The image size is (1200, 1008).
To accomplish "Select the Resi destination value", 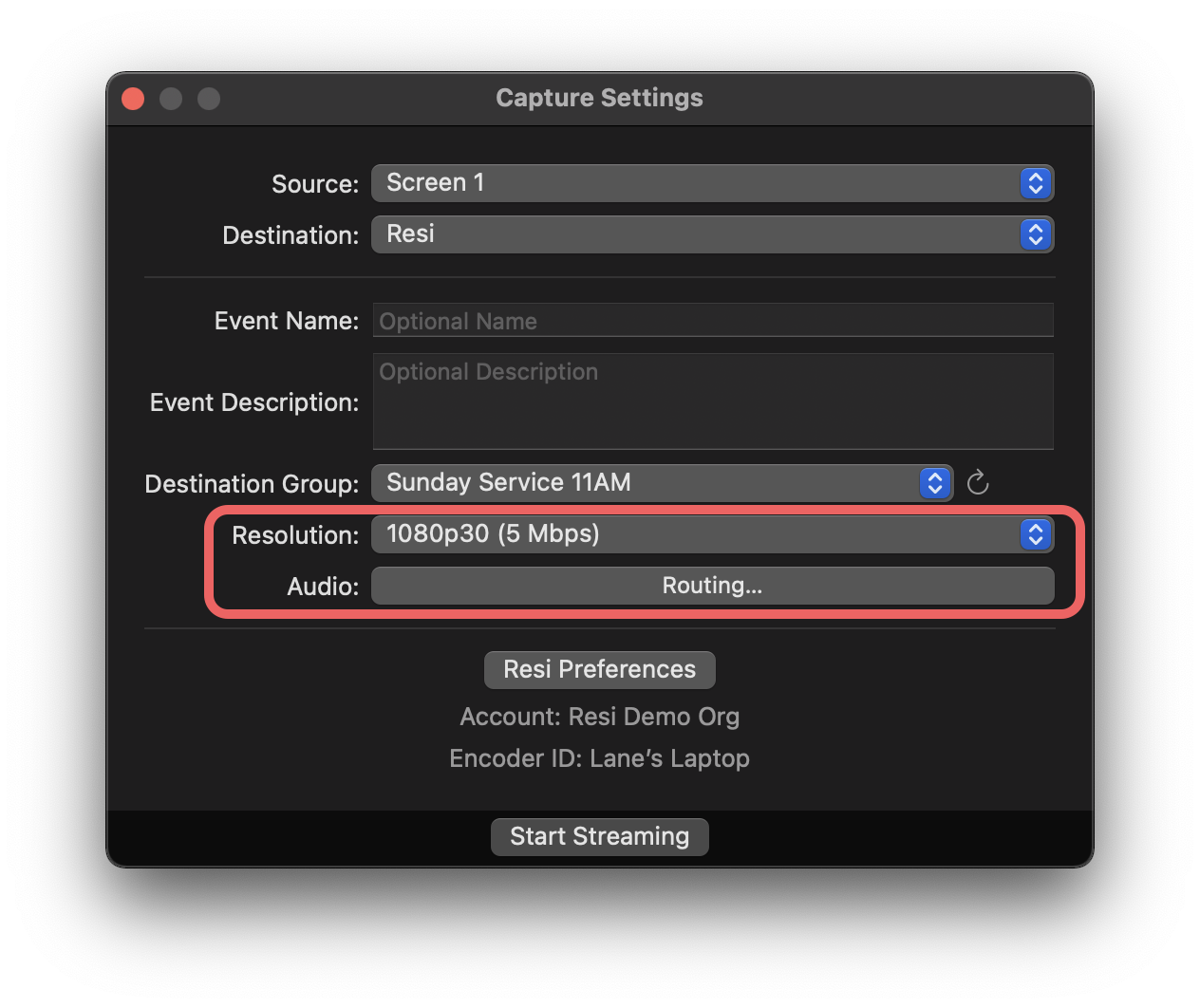I will (x=410, y=234).
